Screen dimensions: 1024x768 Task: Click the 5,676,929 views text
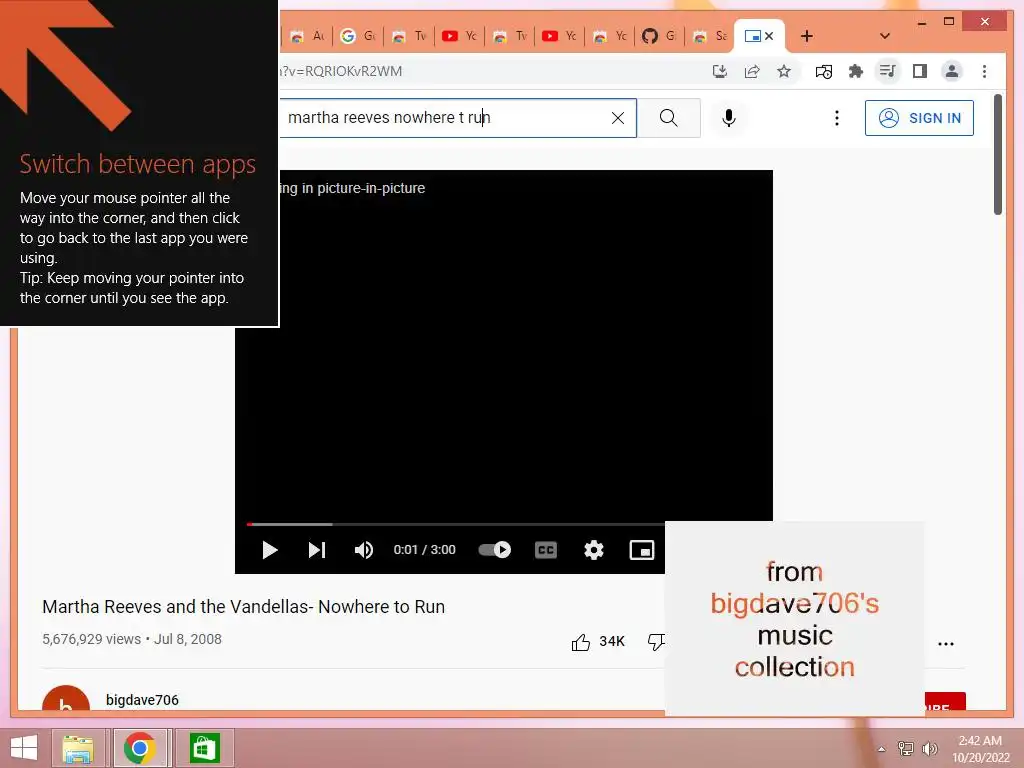click(91, 639)
